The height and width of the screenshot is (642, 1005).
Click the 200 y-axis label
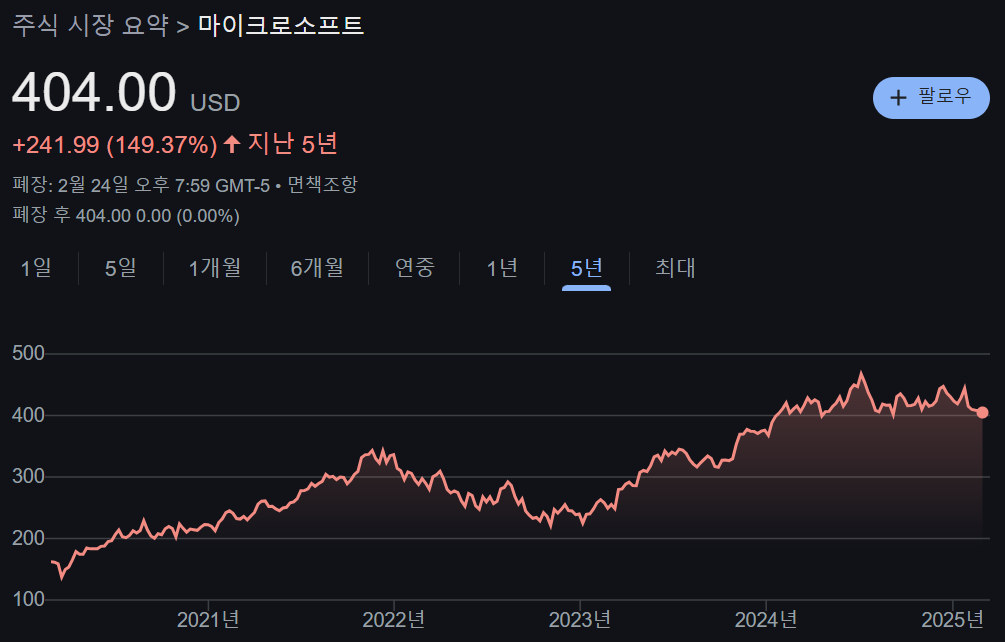[28, 538]
